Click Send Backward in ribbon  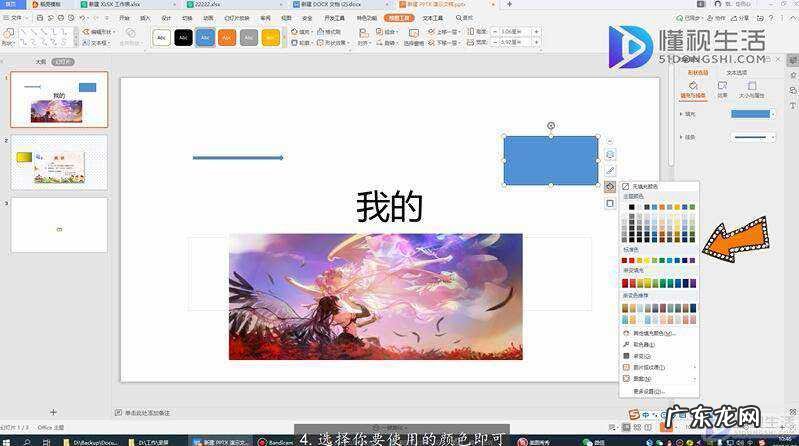click(444, 43)
